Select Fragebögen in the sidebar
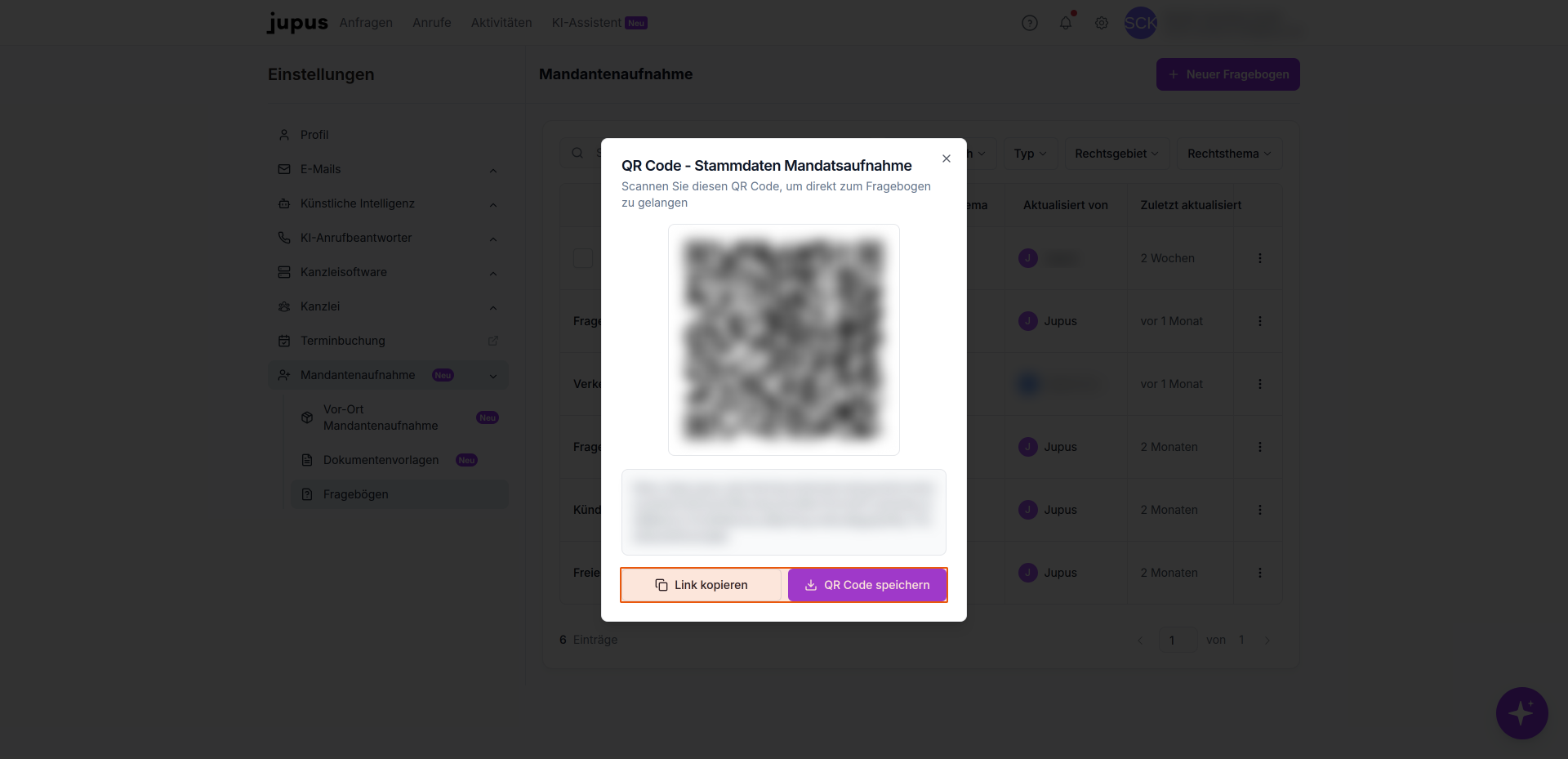Image resolution: width=1568 pixels, height=759 pixels. pos(400,494)
